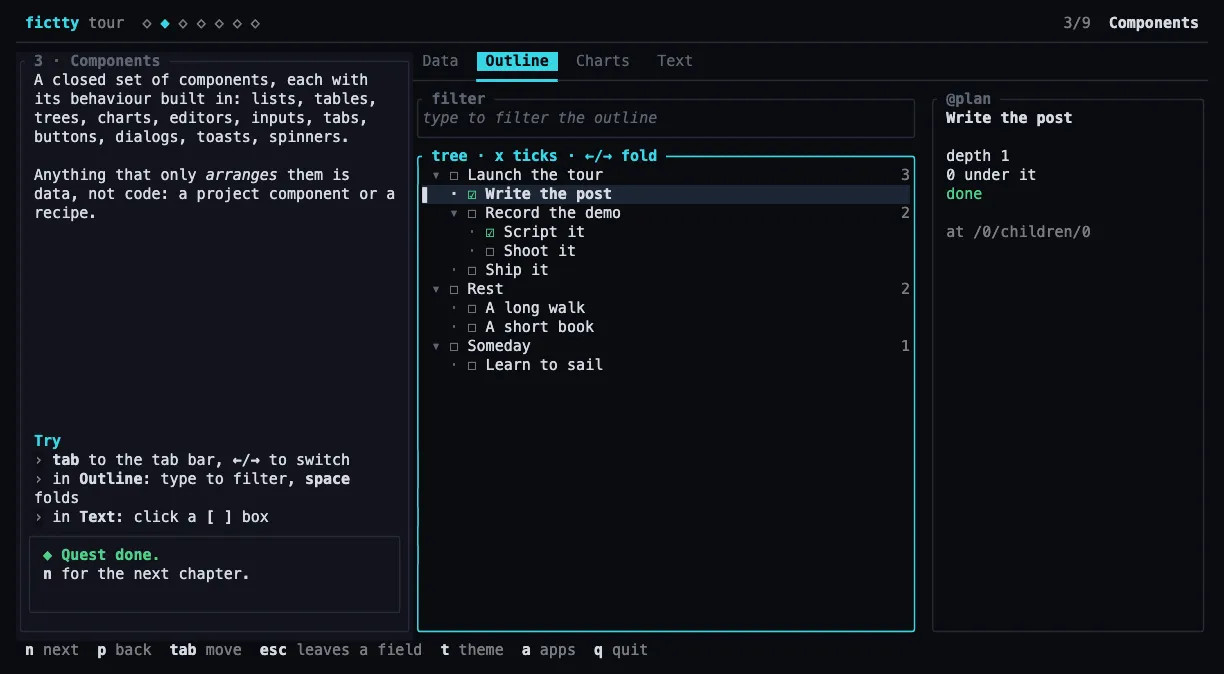Image resolution: width=1224 pixels, height=674 pixels.
Task: Check the Record the demo box
Action: 472,213
